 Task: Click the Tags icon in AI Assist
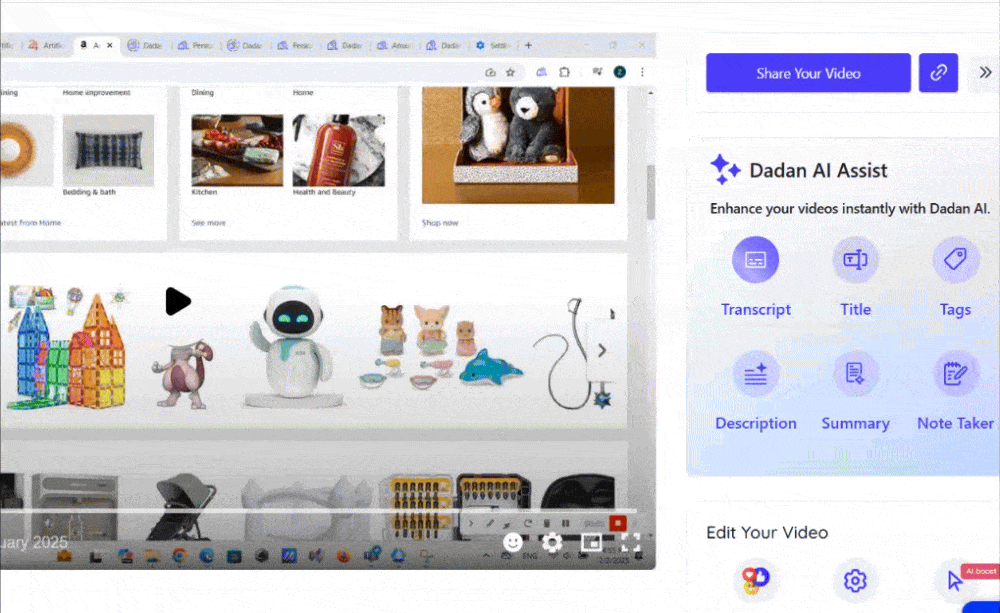tap(955, 261)
